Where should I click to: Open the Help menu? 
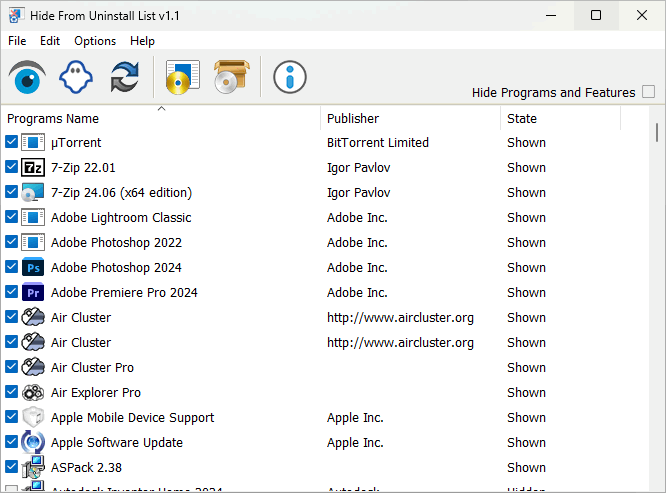tap(142, 41)
